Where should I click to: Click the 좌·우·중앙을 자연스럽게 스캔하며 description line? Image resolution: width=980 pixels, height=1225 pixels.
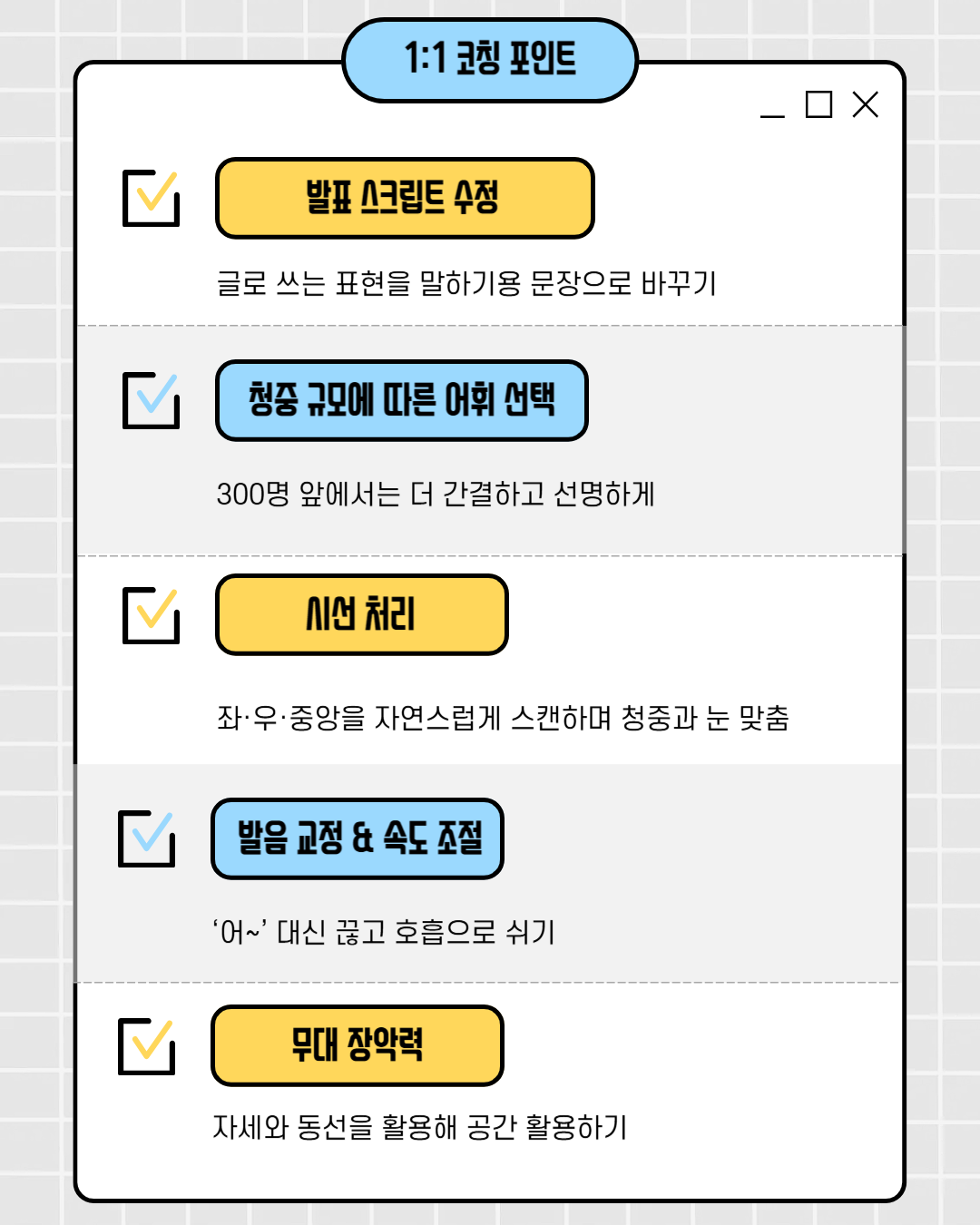[x=503, y=718]
